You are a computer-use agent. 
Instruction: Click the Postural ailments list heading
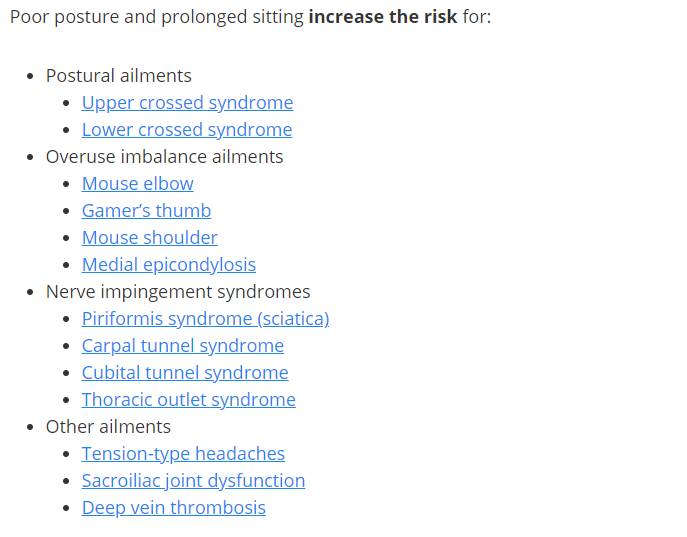(119, 76)
